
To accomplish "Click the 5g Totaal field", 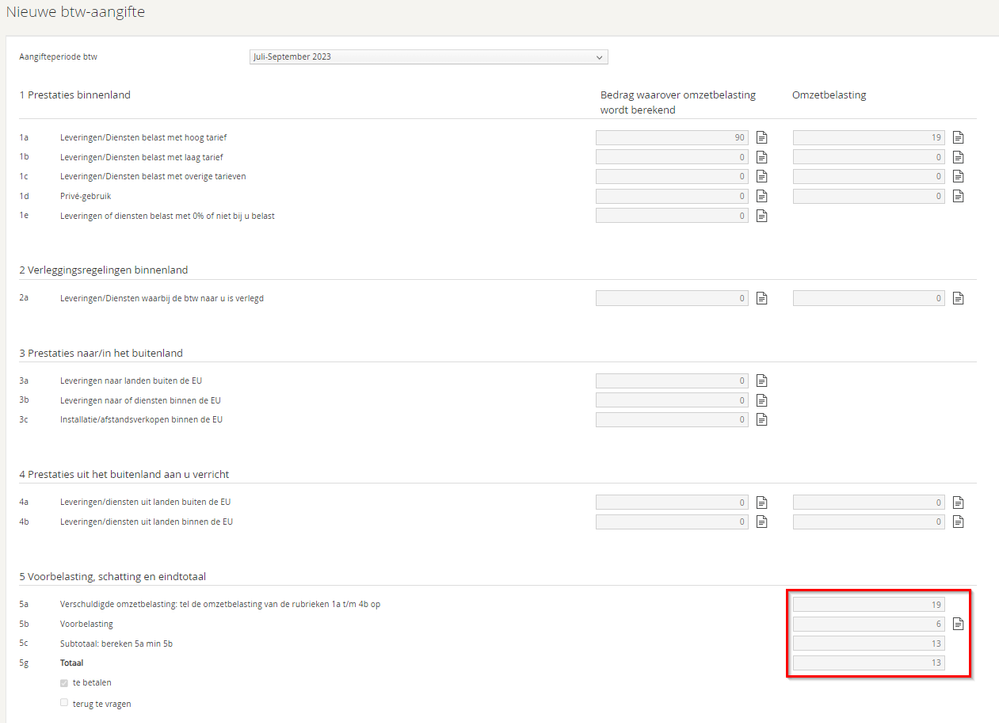I will tap(869, 662).
